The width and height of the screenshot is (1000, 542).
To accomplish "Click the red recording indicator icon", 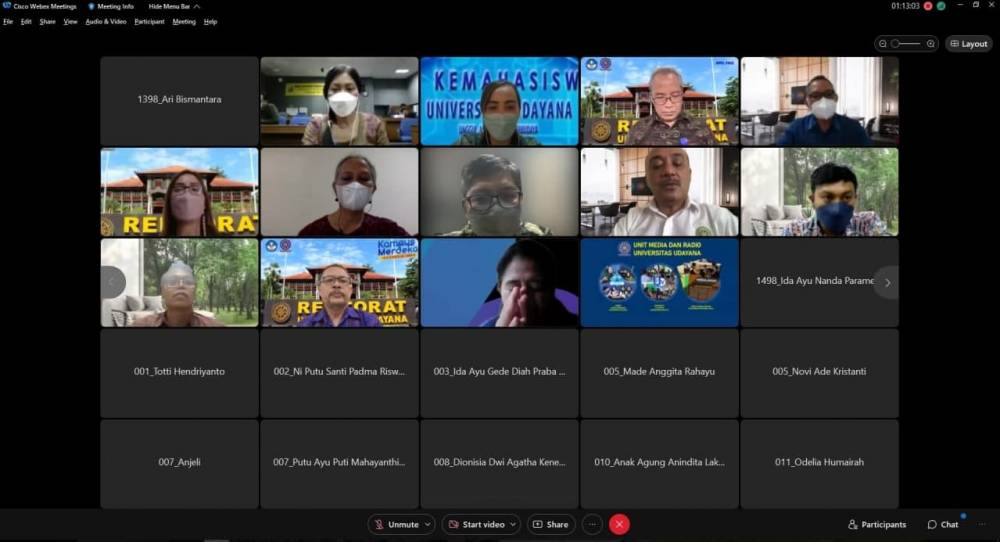I will tap(928, 6).
